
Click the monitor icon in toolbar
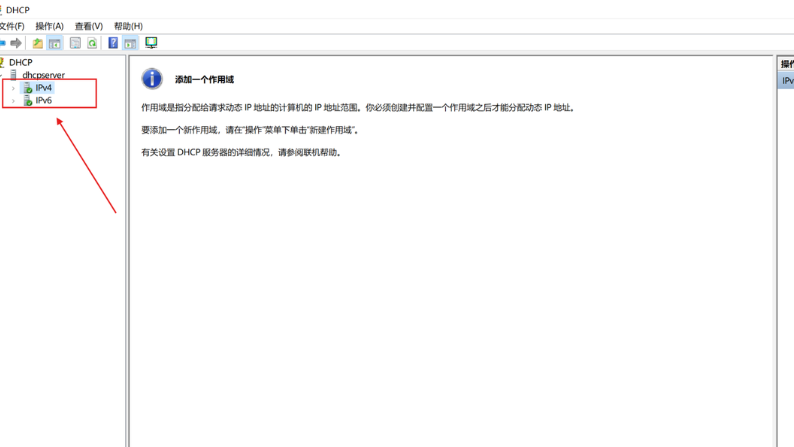tap(151, 43)
